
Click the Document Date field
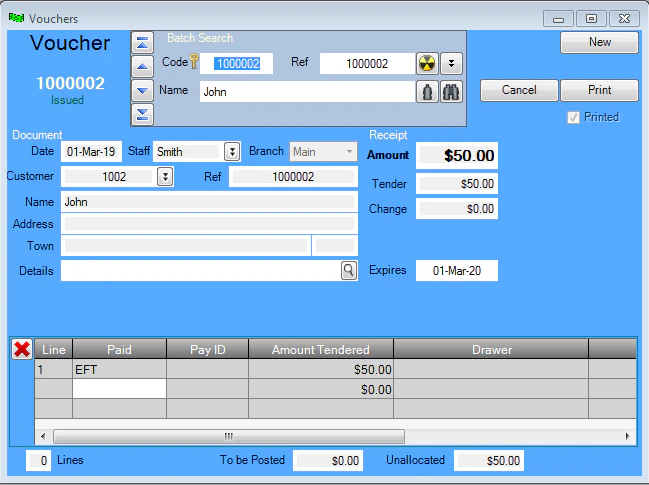point(91,151)
